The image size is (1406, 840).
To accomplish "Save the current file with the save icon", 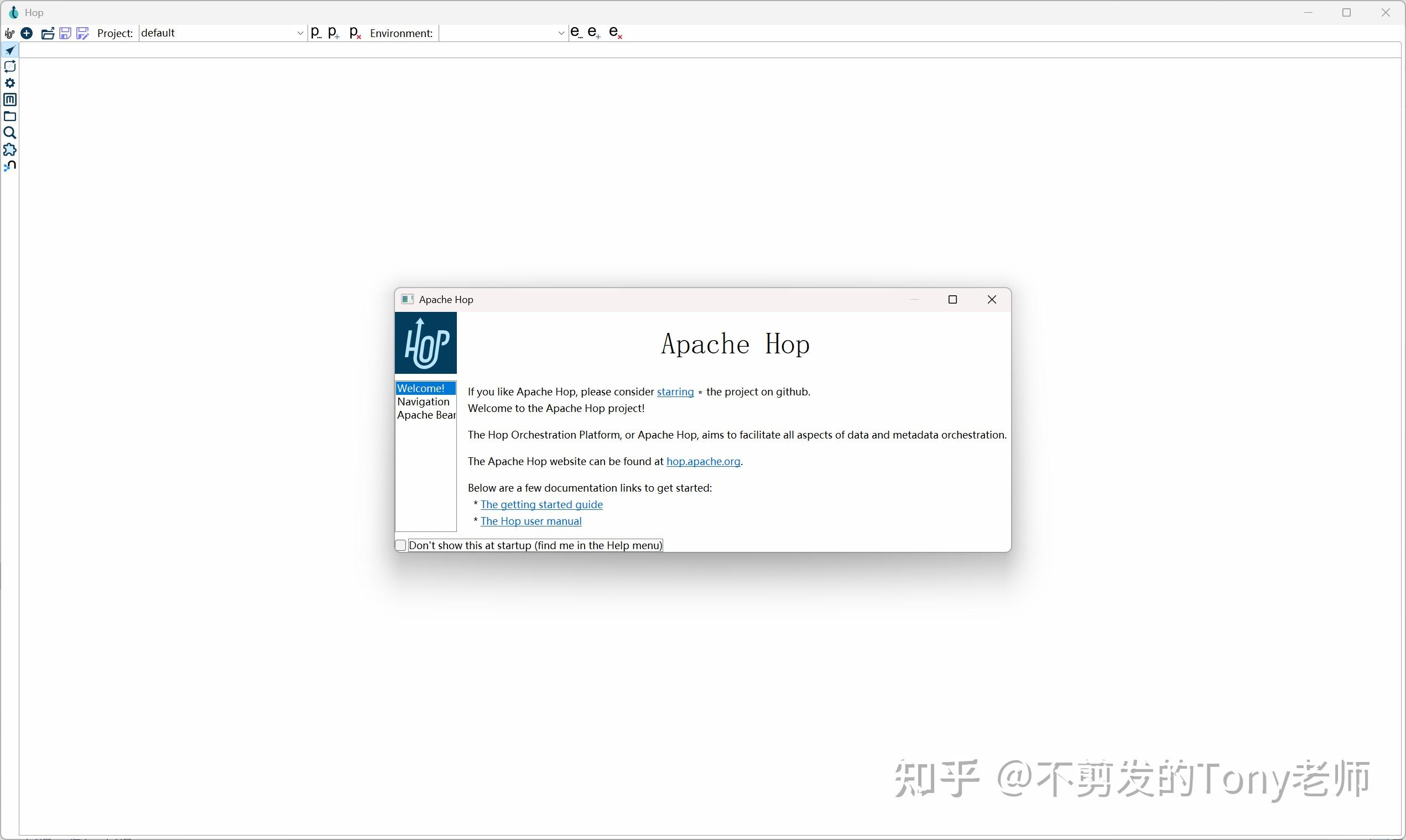I will (65, 33).
